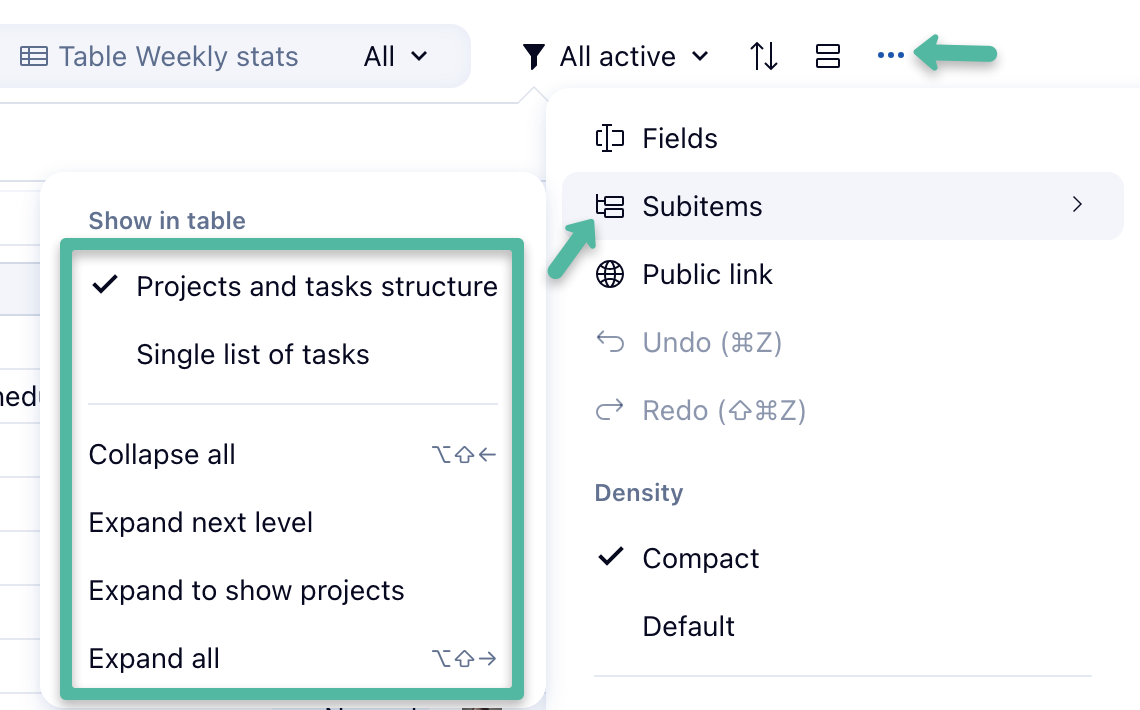
Task: Select Projects and tasks structure option
Action: coord(316,287)
